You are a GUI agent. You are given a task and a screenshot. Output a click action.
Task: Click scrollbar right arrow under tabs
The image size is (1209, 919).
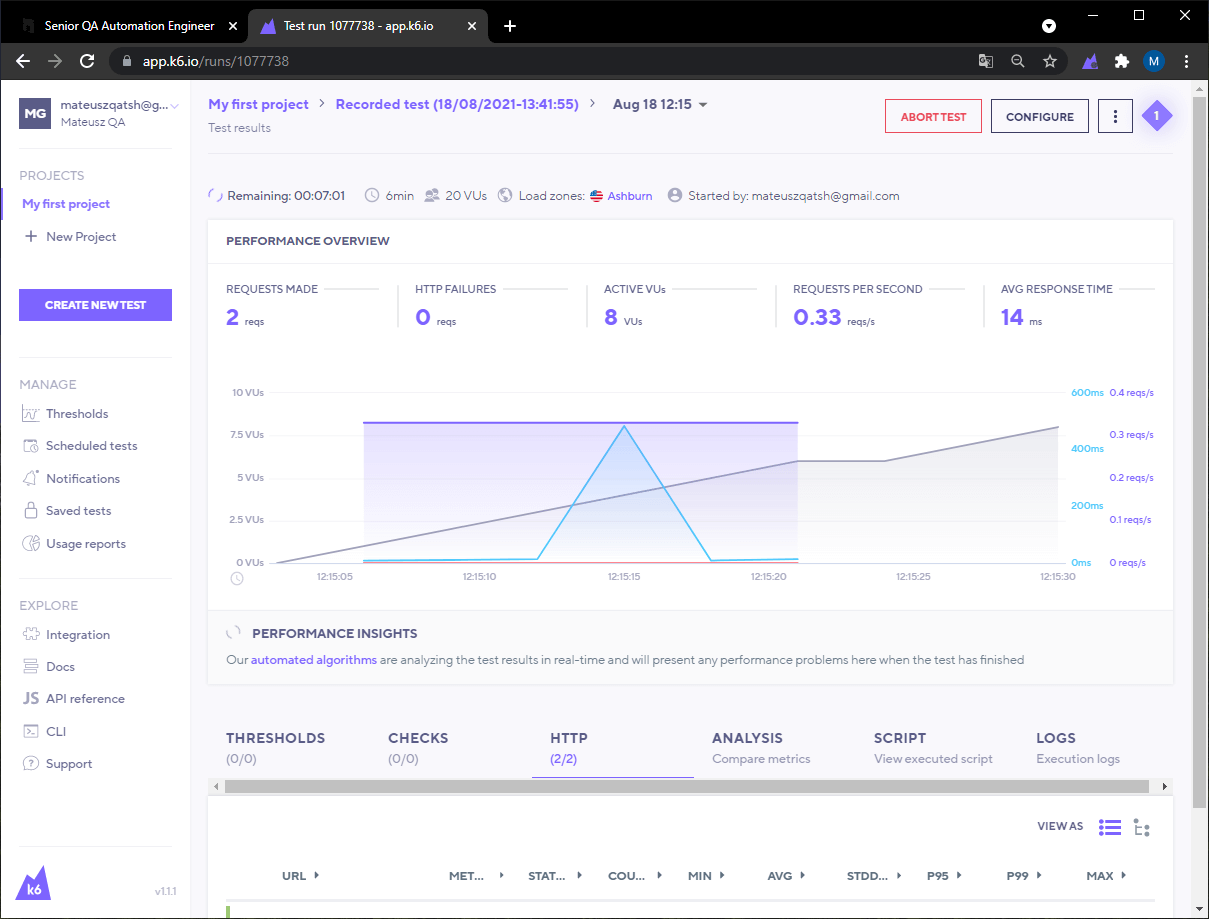click(1164, 787)
